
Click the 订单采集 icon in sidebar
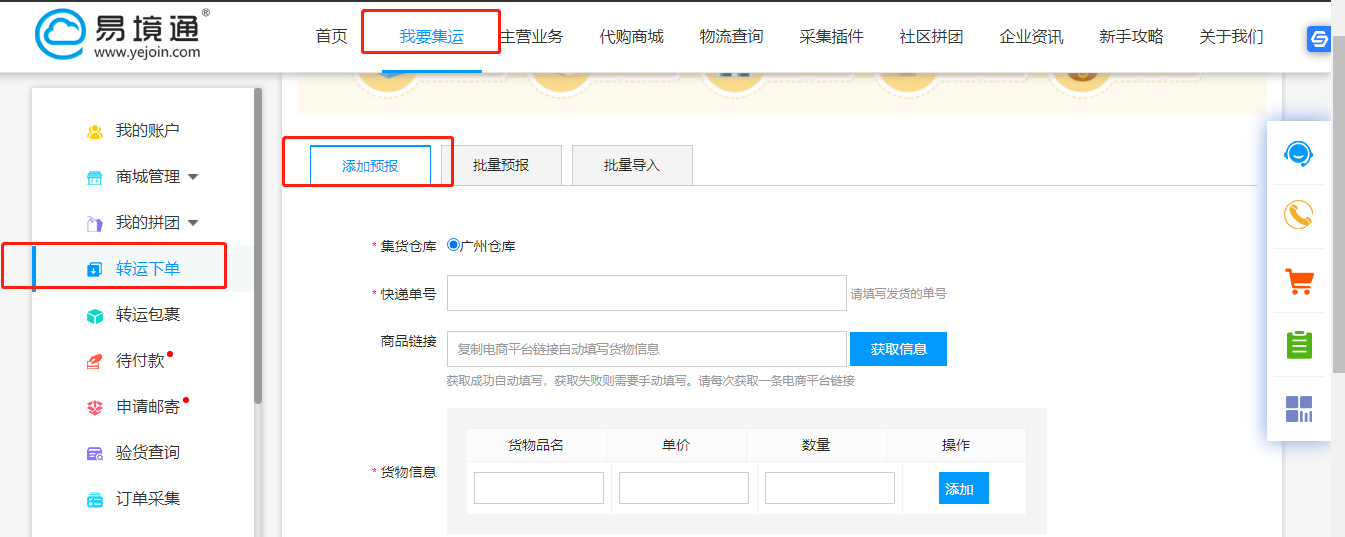tap(95, 499)
